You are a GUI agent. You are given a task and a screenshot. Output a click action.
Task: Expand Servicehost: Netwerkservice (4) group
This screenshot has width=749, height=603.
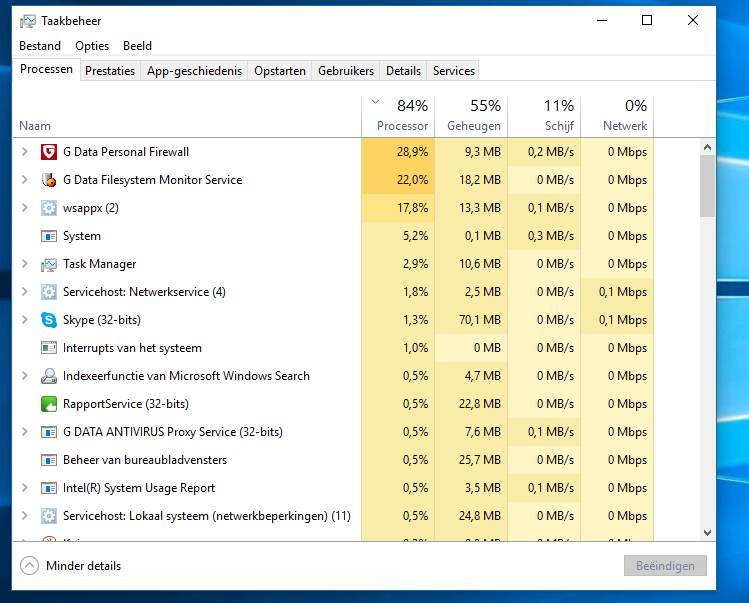tap(25, 292)
